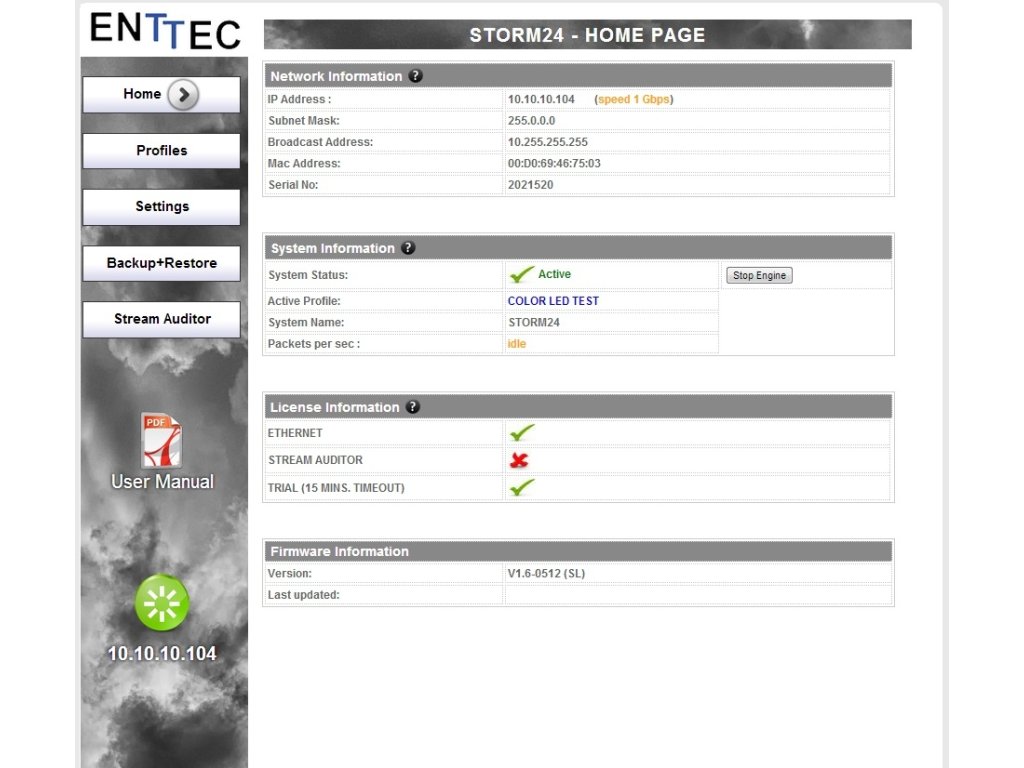Screen dimensions: 1024x768
Task: Open help icon beside System Information
Action: (408, 248)
